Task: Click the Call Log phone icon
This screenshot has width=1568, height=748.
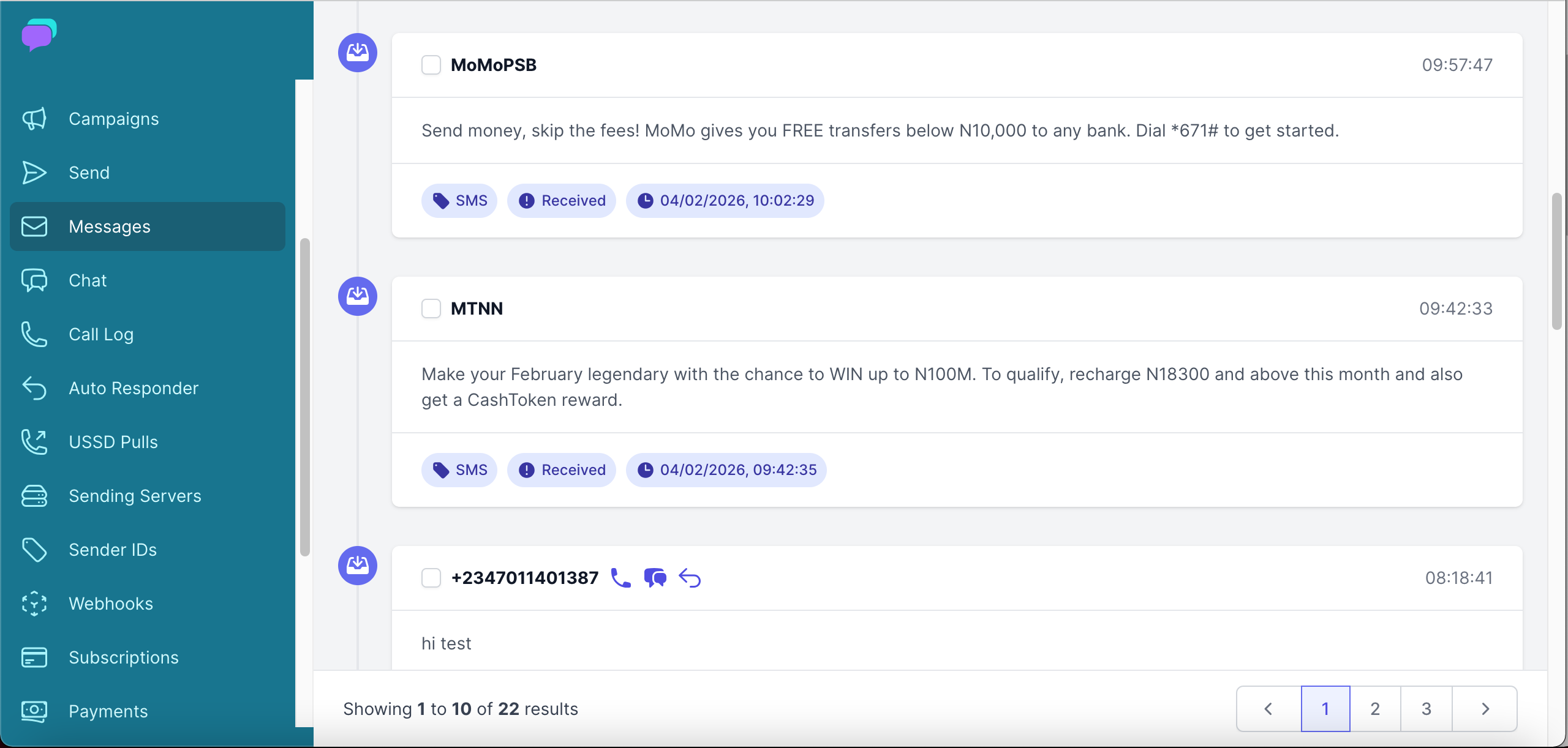Action: click(35, 334)
